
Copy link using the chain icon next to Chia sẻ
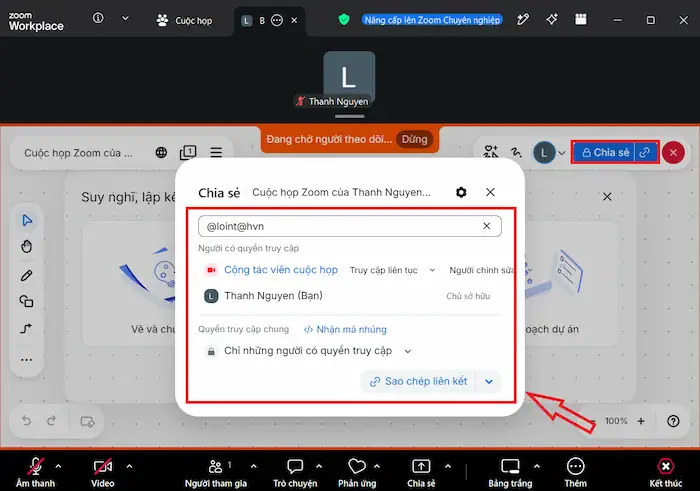[x=646, y=153]
